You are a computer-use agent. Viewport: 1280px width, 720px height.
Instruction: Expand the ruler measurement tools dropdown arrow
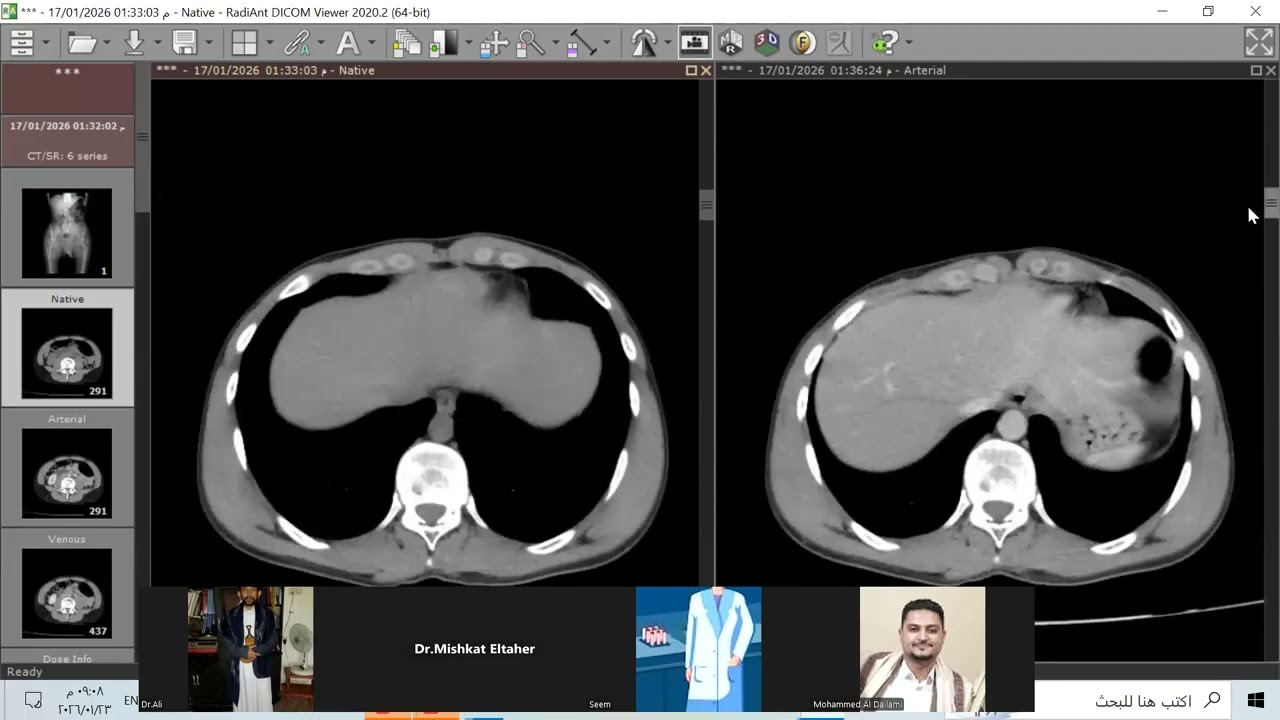[606, 43]
